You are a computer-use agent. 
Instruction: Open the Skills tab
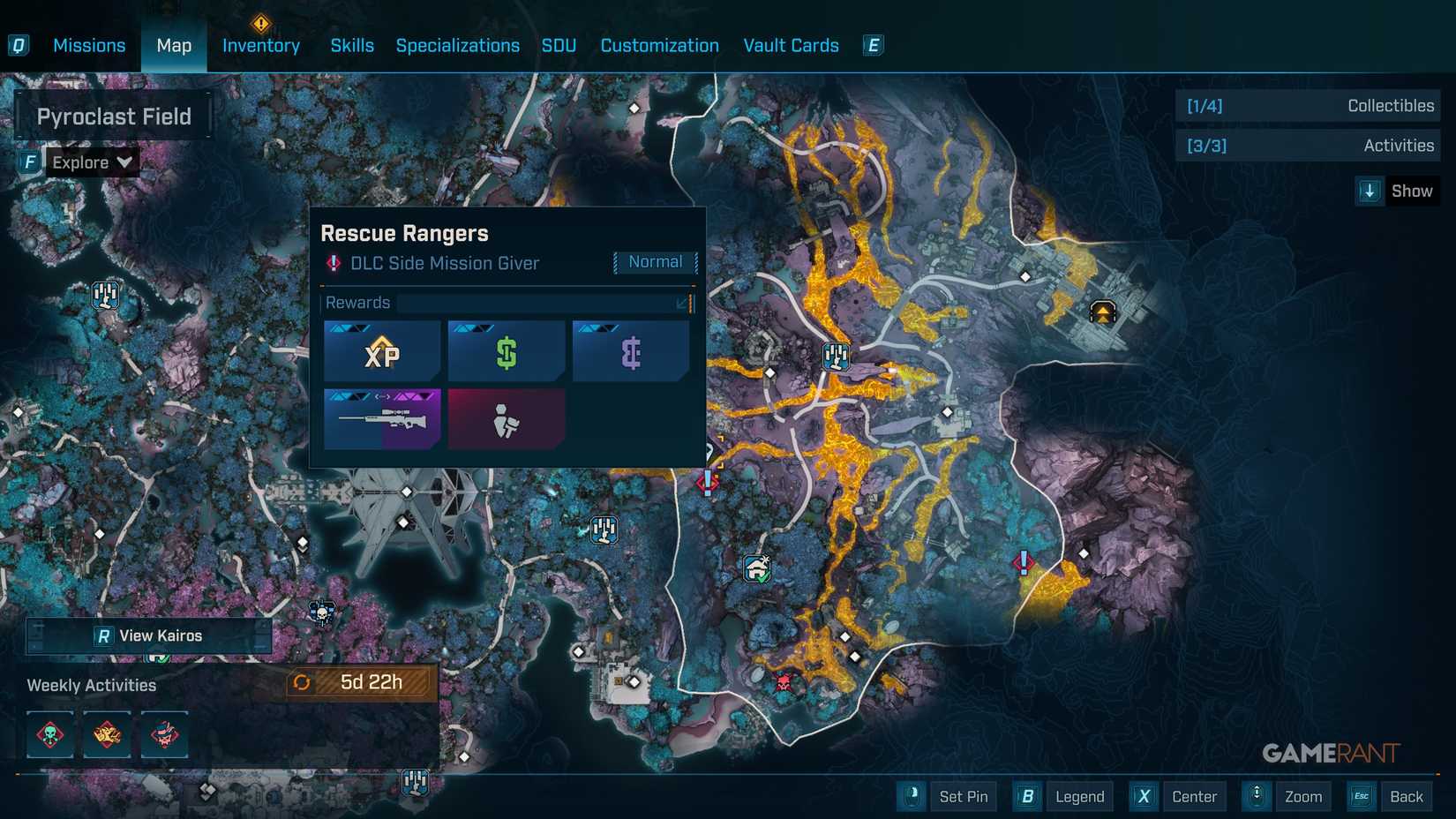coord(352,45)
